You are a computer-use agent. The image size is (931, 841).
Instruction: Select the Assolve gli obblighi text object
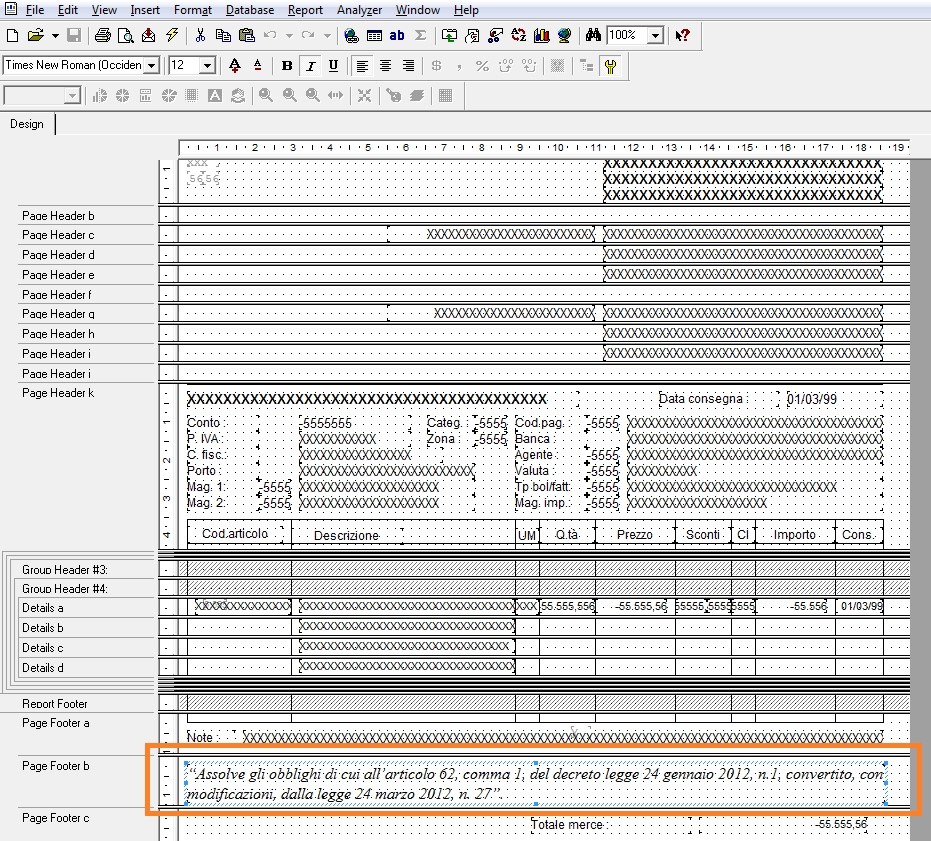[535, 783]
